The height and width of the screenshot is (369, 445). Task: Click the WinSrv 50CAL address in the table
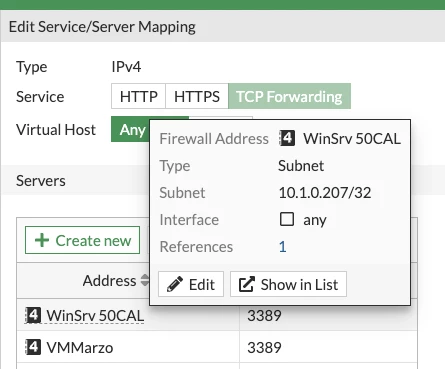coord(95,316)
